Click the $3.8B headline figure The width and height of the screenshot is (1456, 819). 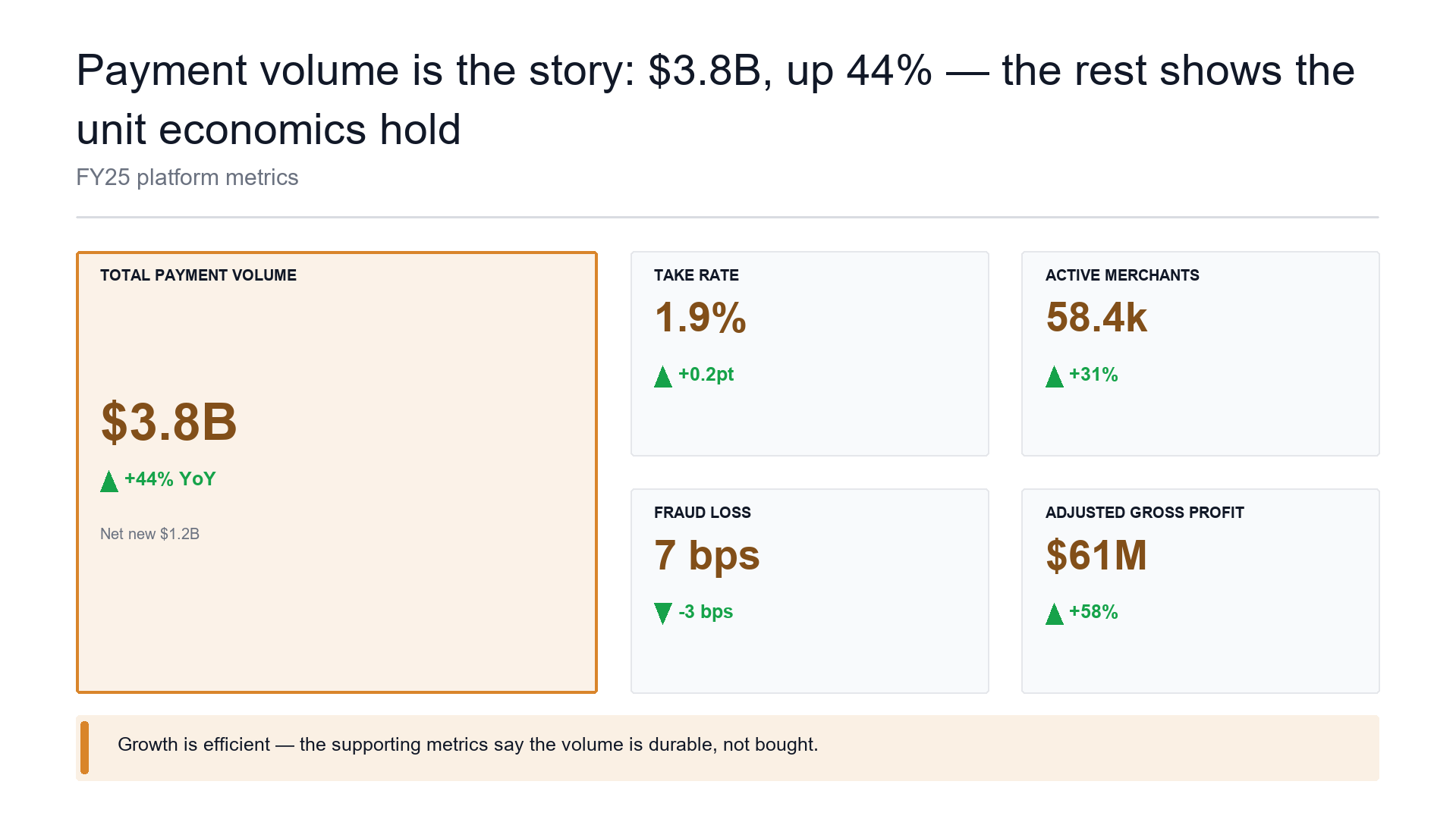click(x=169, y=422)
